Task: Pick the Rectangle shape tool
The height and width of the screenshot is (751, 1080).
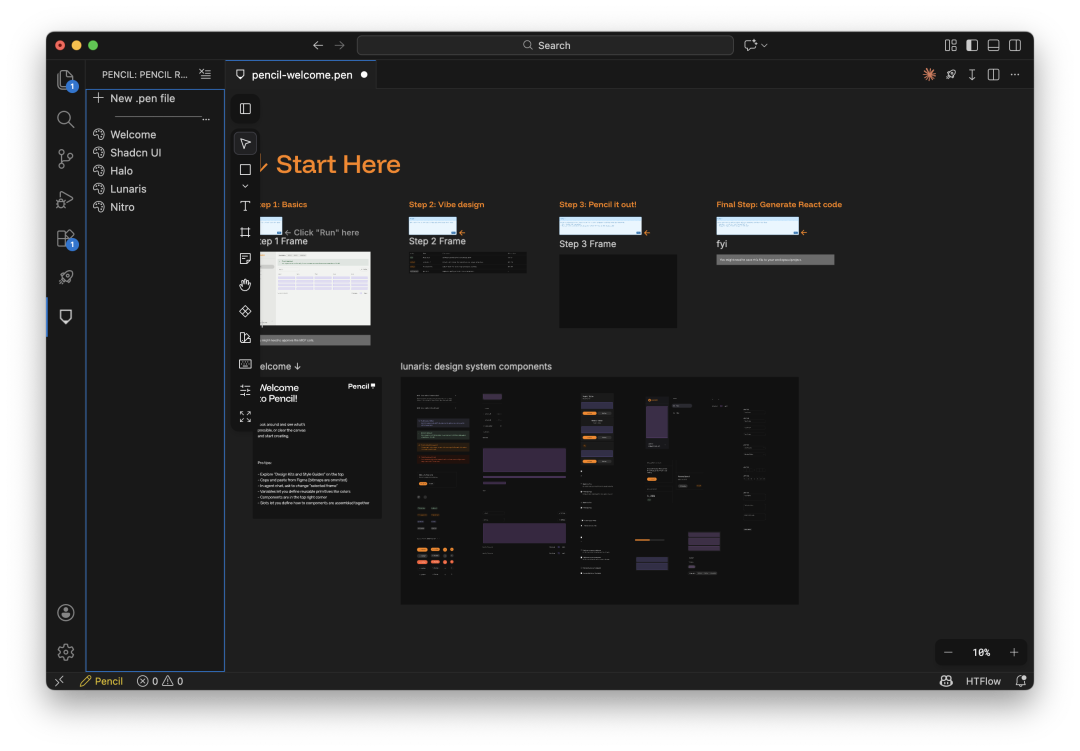Action: click(x=245, y=170)
